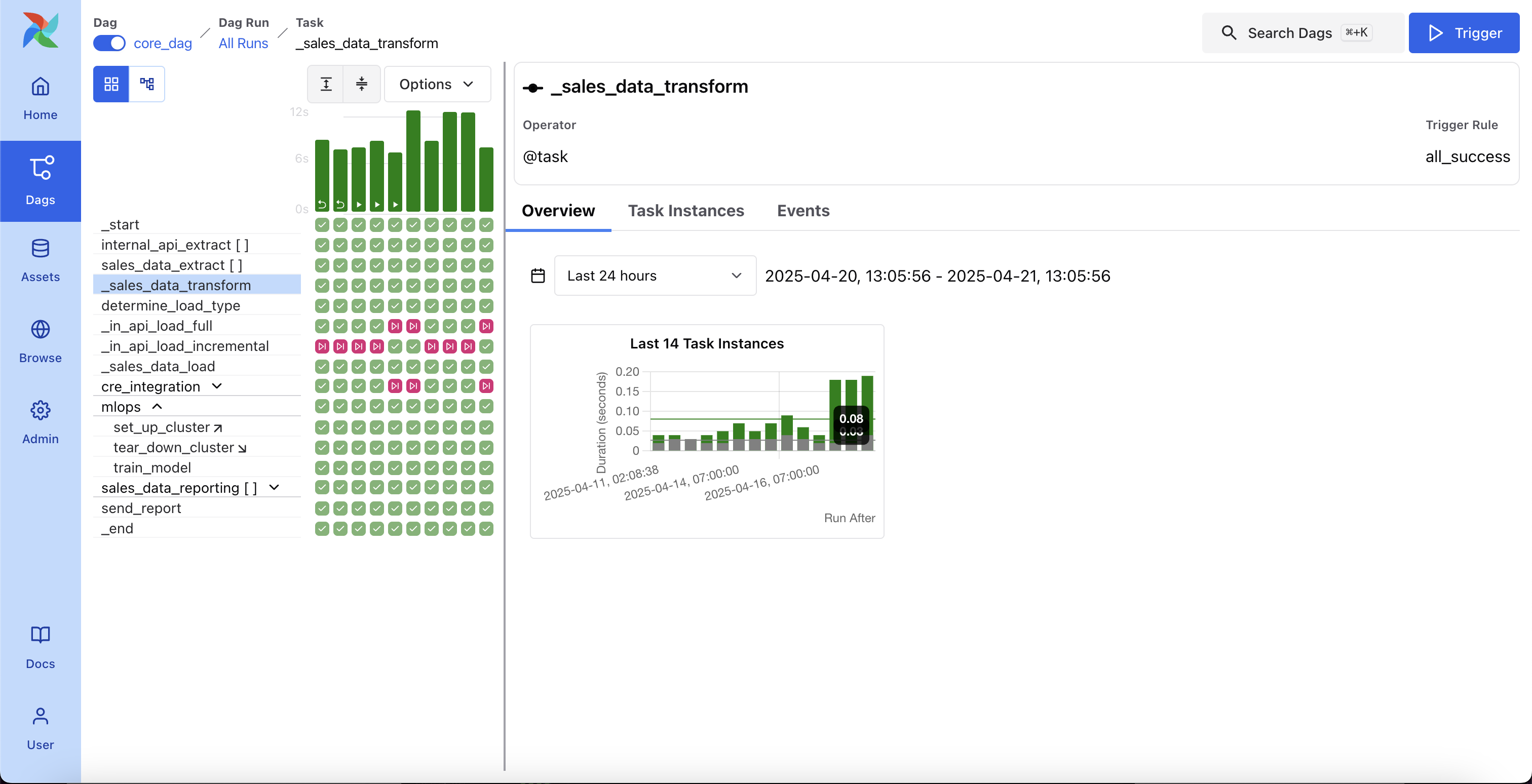Click the Trigger button
Screen dimensions: 1532x784
coord(1464,33)
